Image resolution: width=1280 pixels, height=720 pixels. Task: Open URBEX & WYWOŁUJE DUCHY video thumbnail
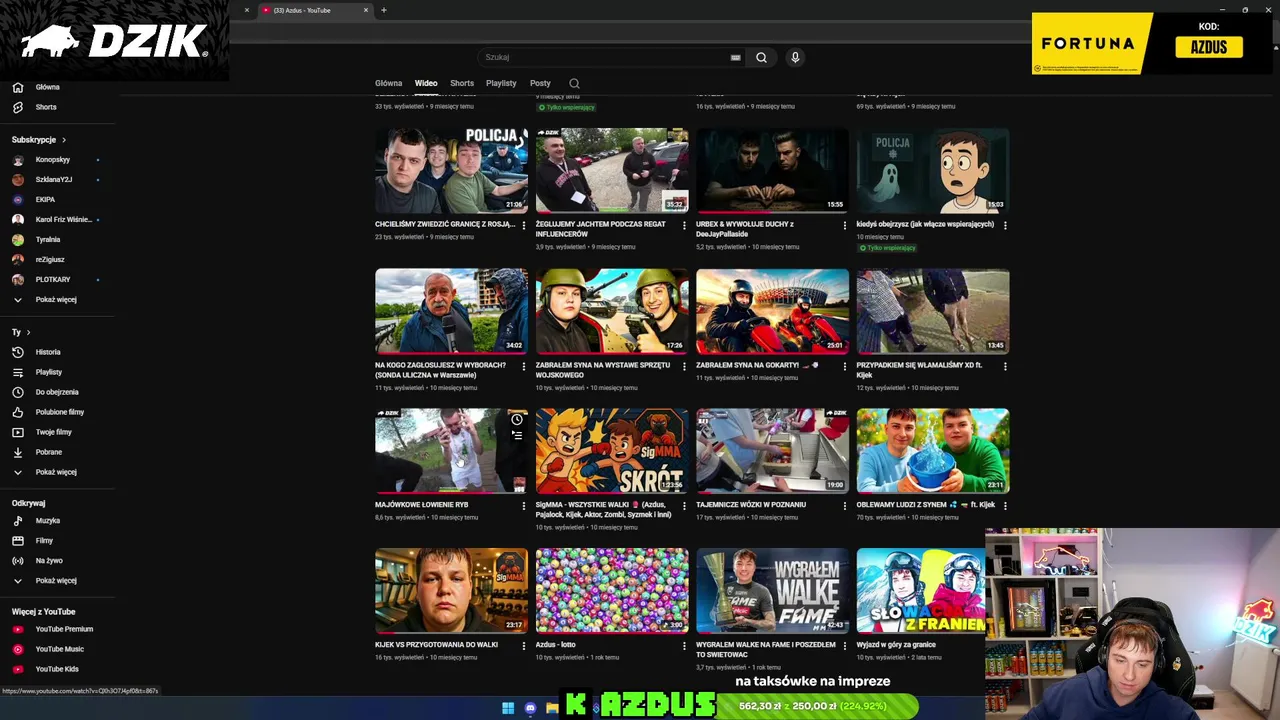[x=772, y=170]
